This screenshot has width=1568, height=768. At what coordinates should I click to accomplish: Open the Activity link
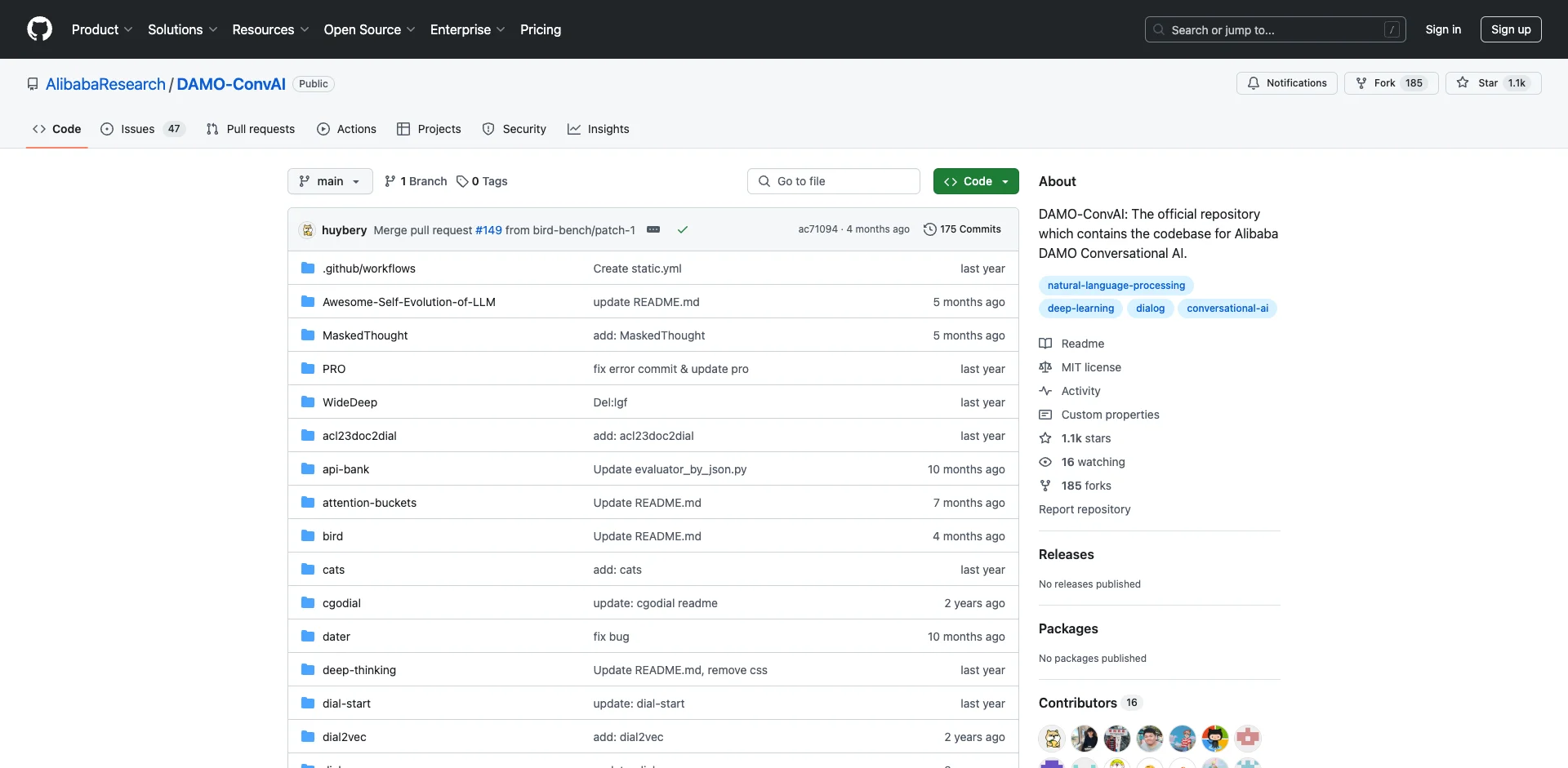(1071, 391)
